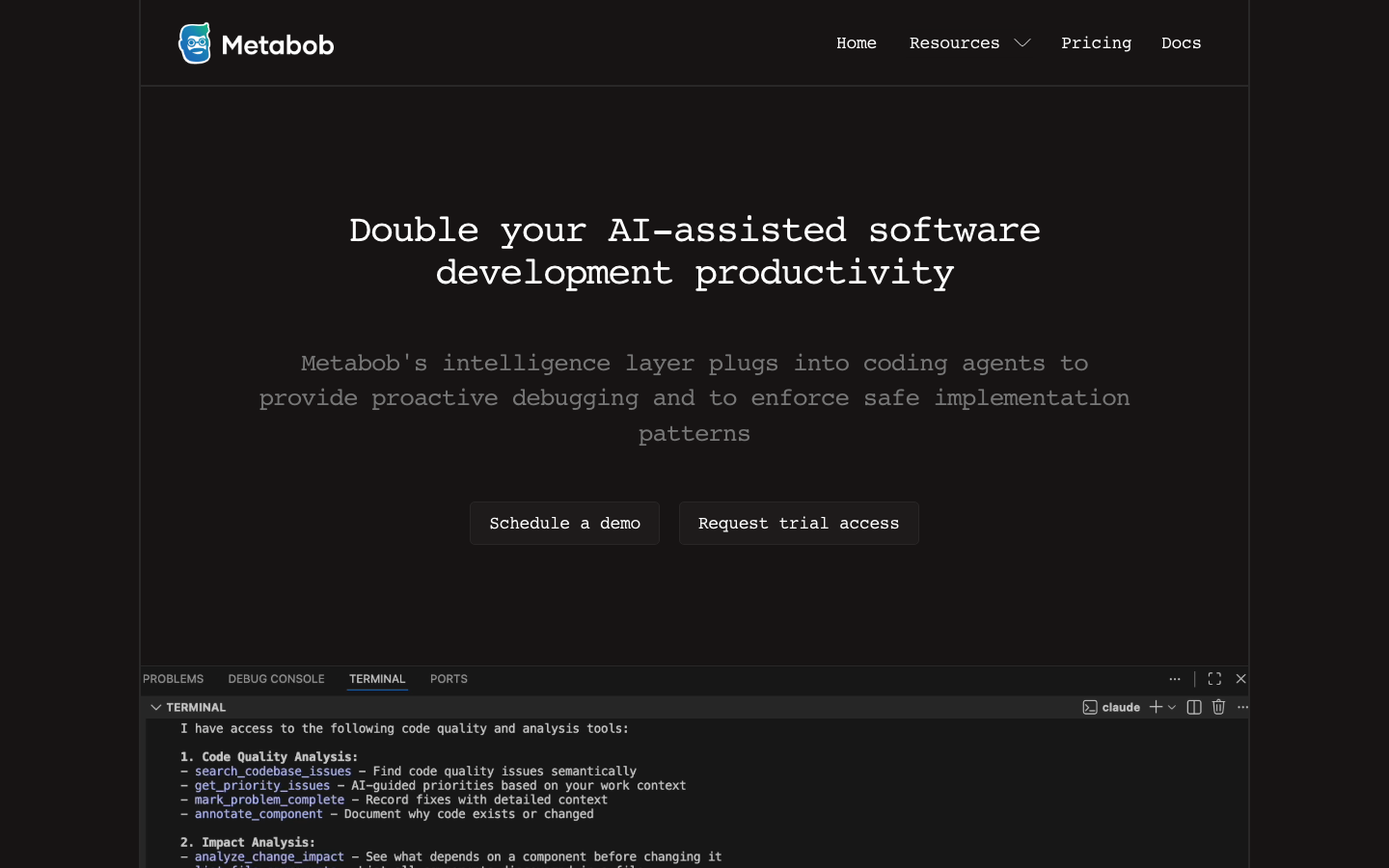Close the terminal panel
Screen dimensions: 1389x868
click(1241, 679)
